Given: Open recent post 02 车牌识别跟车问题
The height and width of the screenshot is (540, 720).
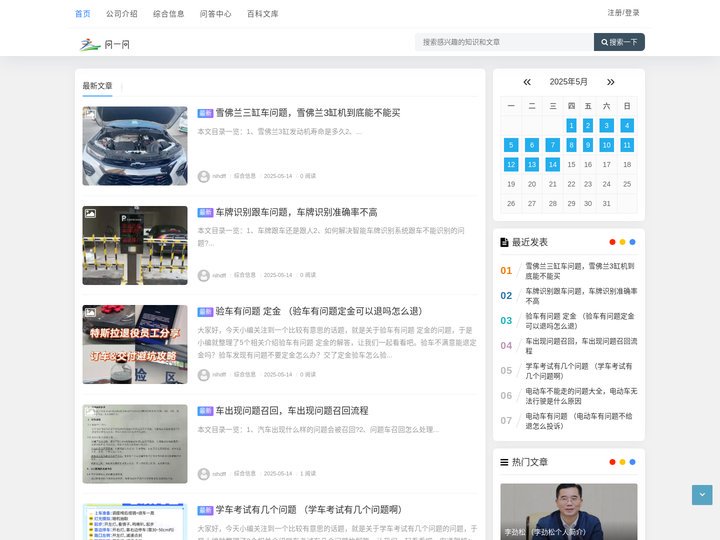Looking at the screenshot, I should point(581,296).
